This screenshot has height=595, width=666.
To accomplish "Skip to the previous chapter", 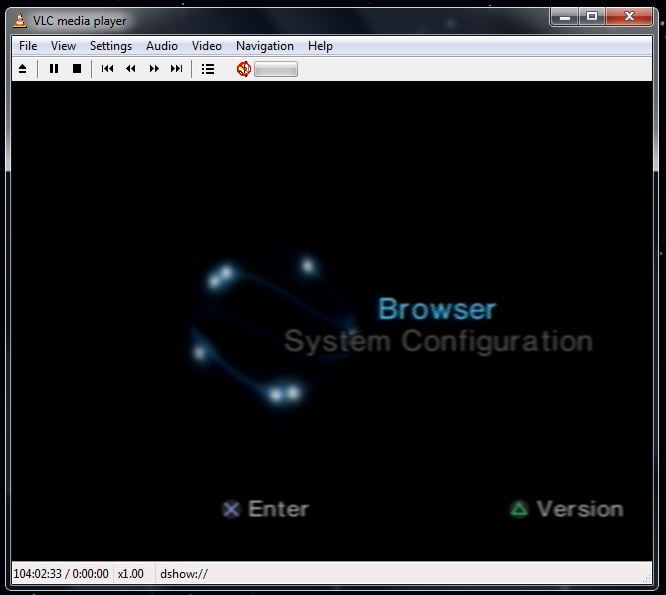I will (x=107, y=69).
